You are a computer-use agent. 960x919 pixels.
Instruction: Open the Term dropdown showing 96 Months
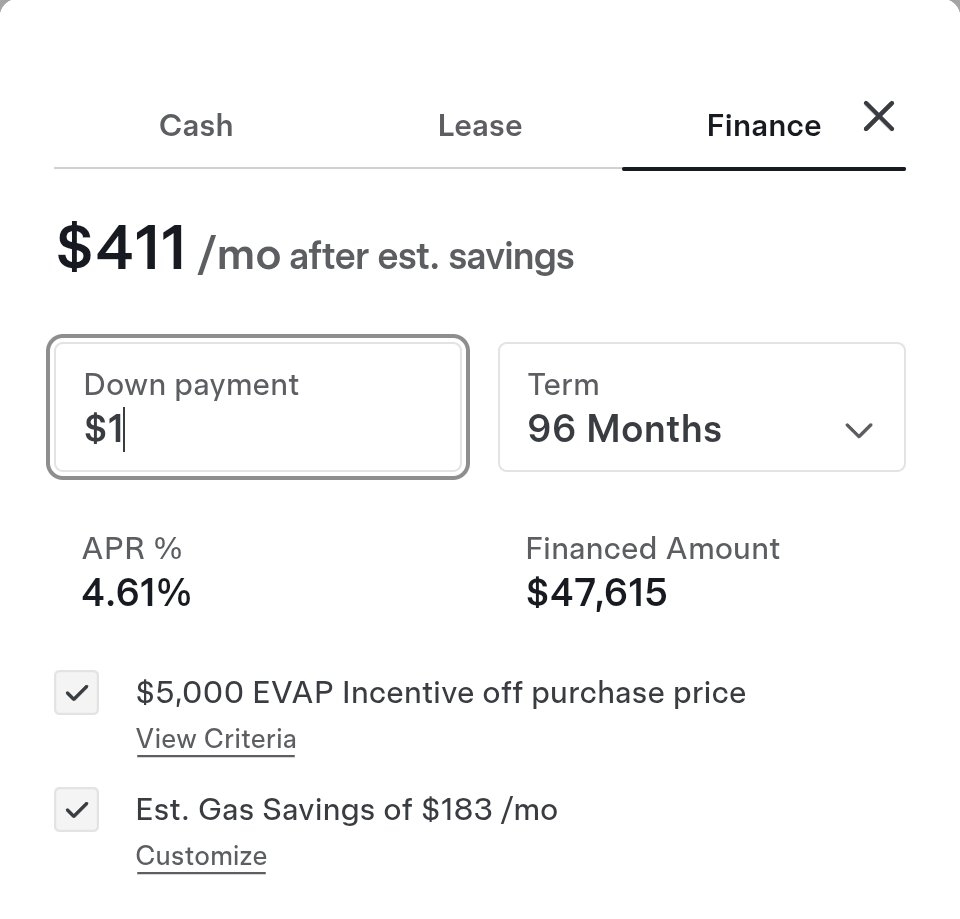coord(700,408)
